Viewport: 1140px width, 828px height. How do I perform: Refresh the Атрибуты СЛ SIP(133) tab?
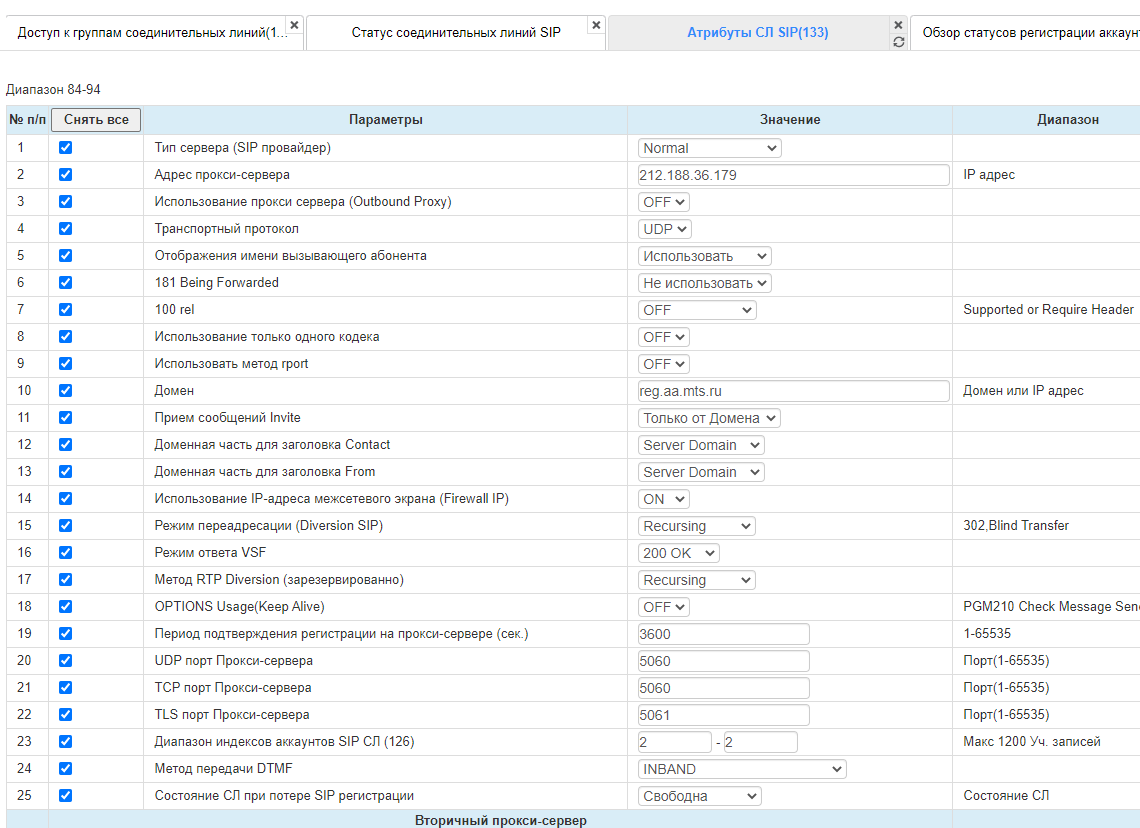click(x=898, y=42)
